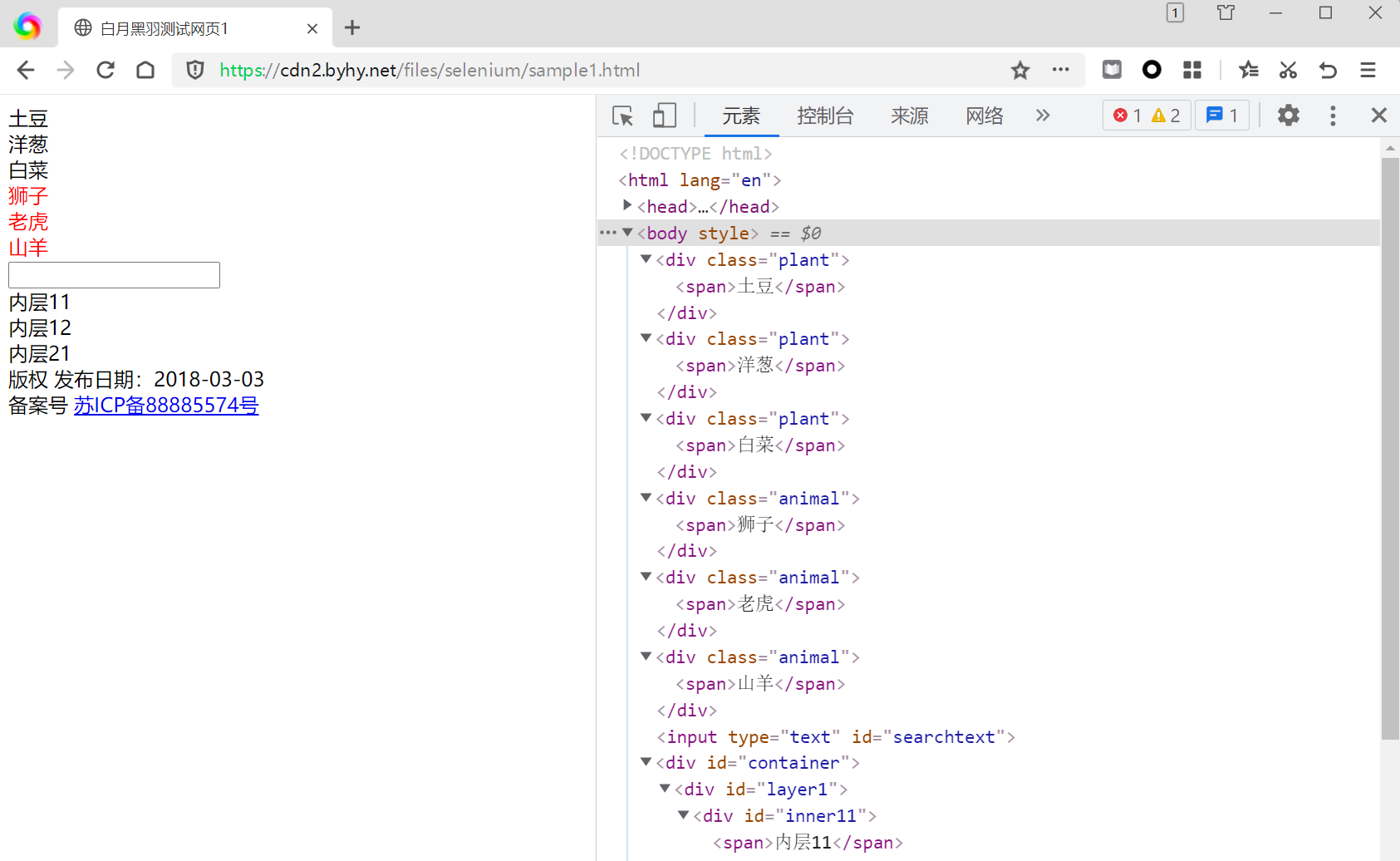The height and width of the screenshot is (861, 1400).
Task: Switch to the 控制台 tab
Action: [x=825, y=116]
